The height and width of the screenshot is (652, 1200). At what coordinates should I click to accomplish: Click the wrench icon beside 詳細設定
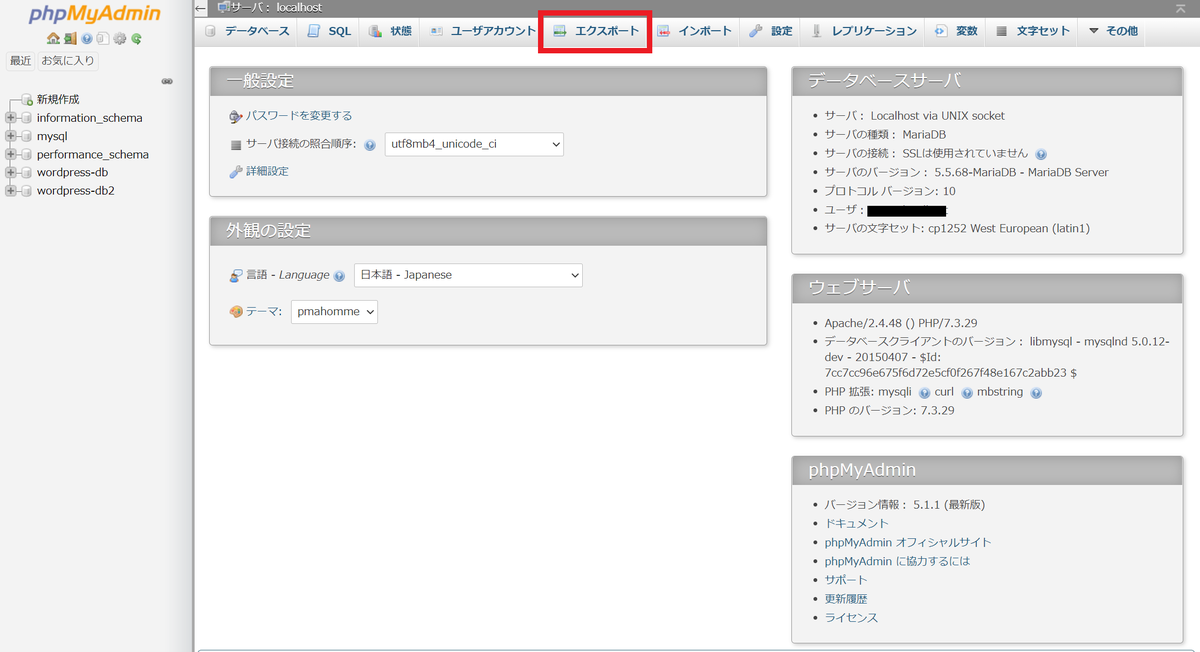click(x=236, y=172)
